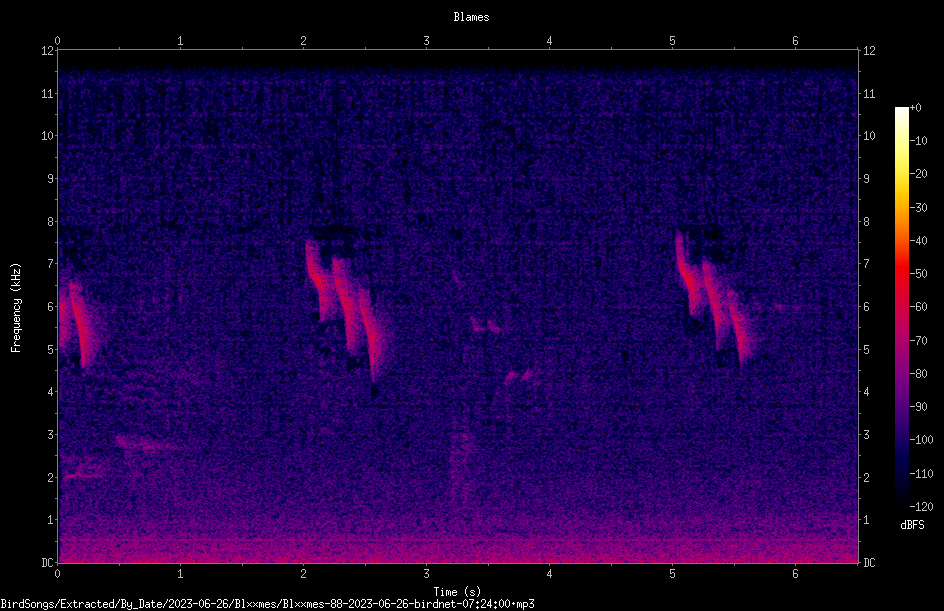Click the "0" tick on the top time axis
The height and width of the screenshot is (611, 944).
coord(57,41)
